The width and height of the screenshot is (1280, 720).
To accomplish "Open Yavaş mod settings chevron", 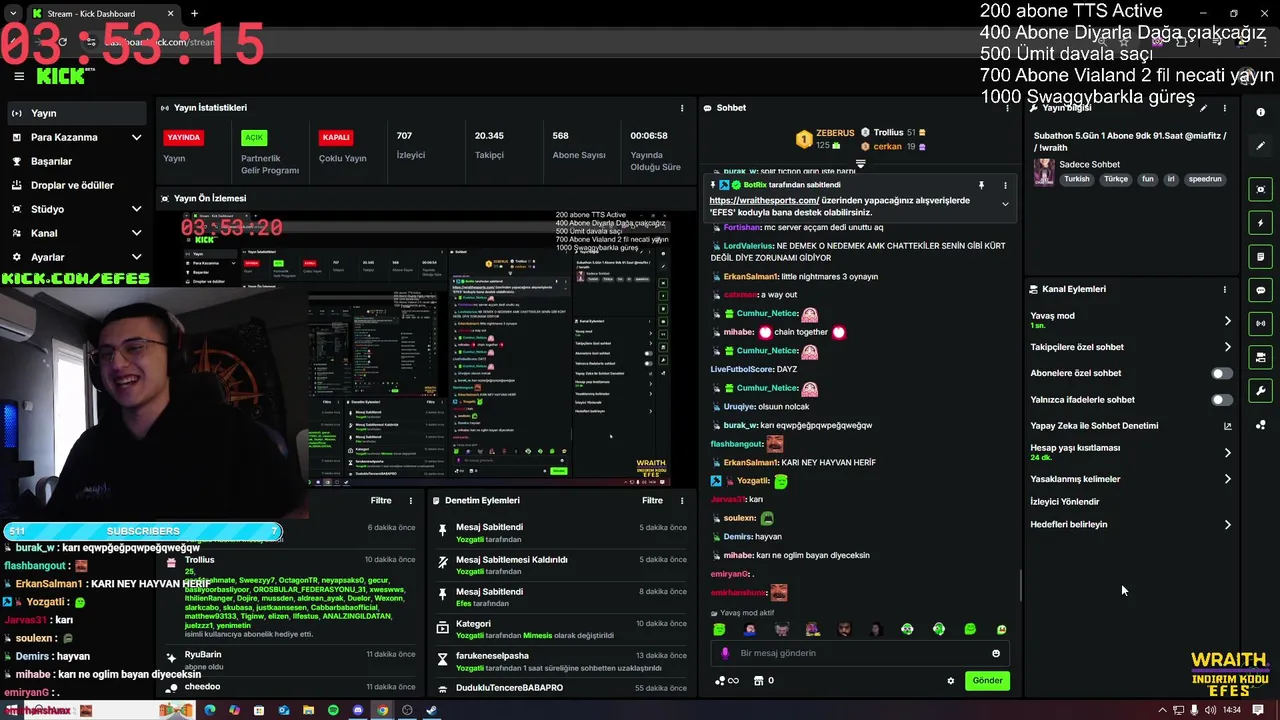I will pyautogui.click(x=1227, y=321).
